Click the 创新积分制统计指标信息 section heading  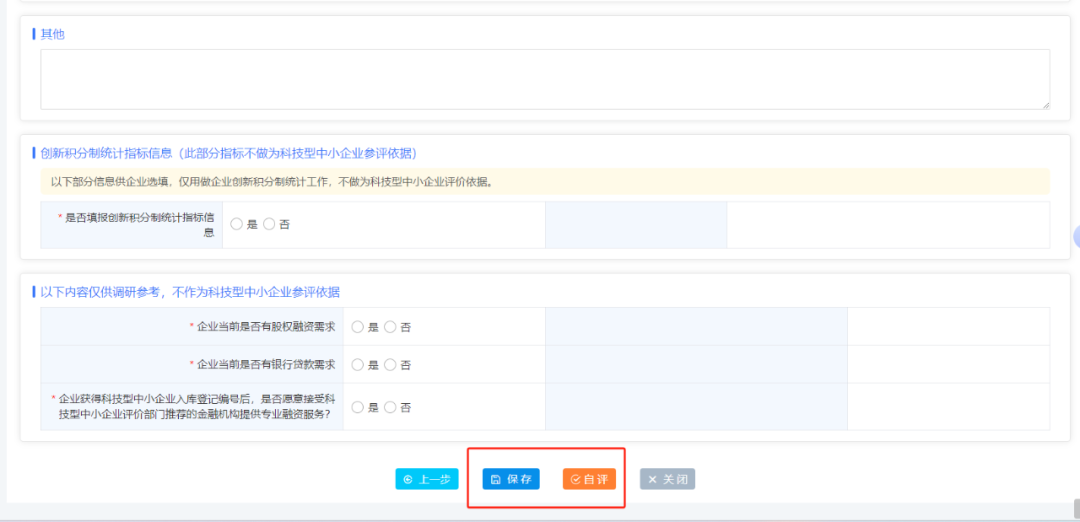coord(228,153)
